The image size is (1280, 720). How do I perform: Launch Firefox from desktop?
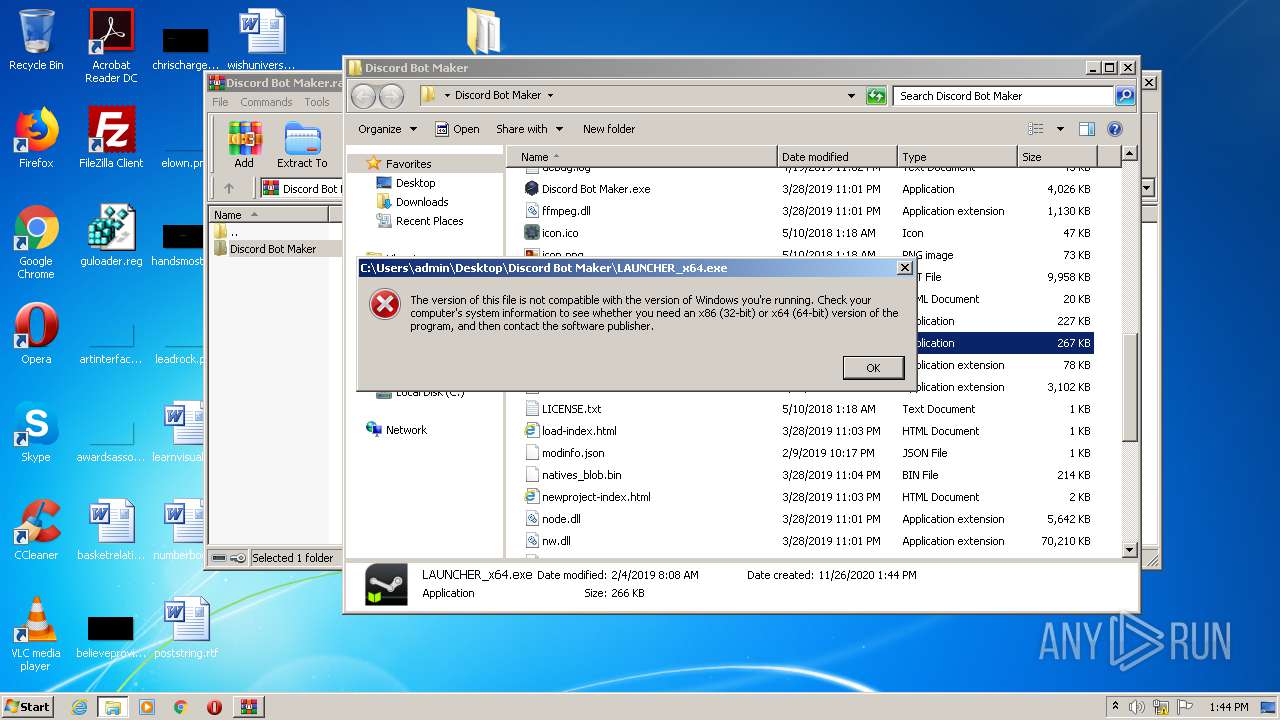tap(36, 138)
